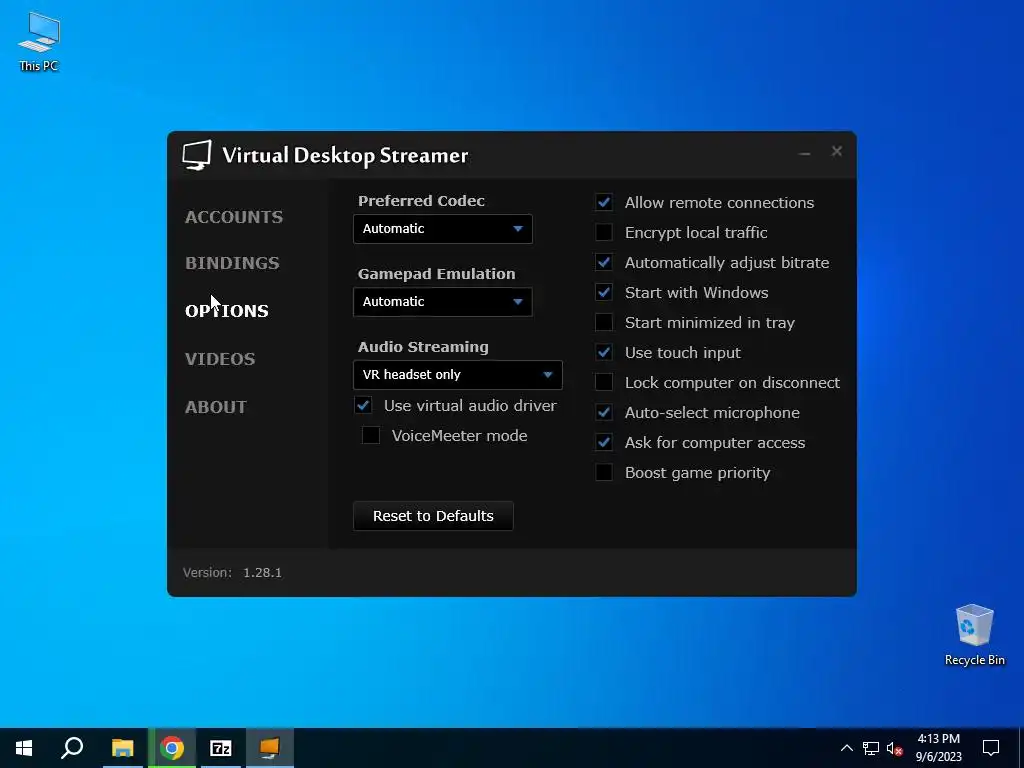Open Audio Streaming VR headset only dropdown
The width and height of the screenshot is (1024, 768).
(458, 376)
